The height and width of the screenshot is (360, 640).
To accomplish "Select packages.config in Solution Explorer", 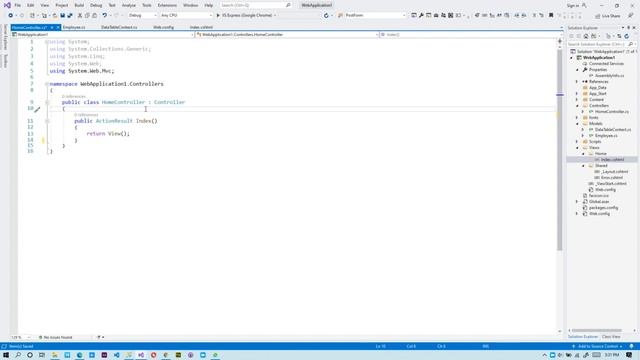I will point(603,208).
